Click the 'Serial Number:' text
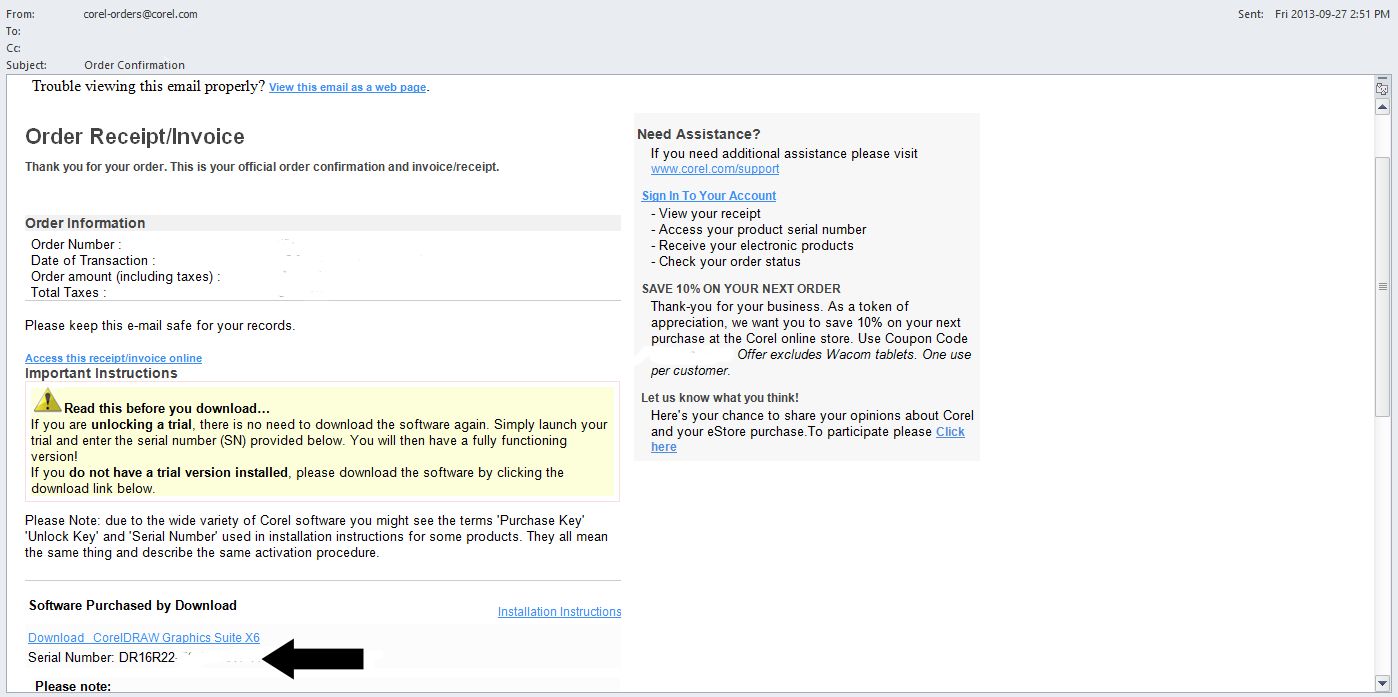 [x=72, y=658]
